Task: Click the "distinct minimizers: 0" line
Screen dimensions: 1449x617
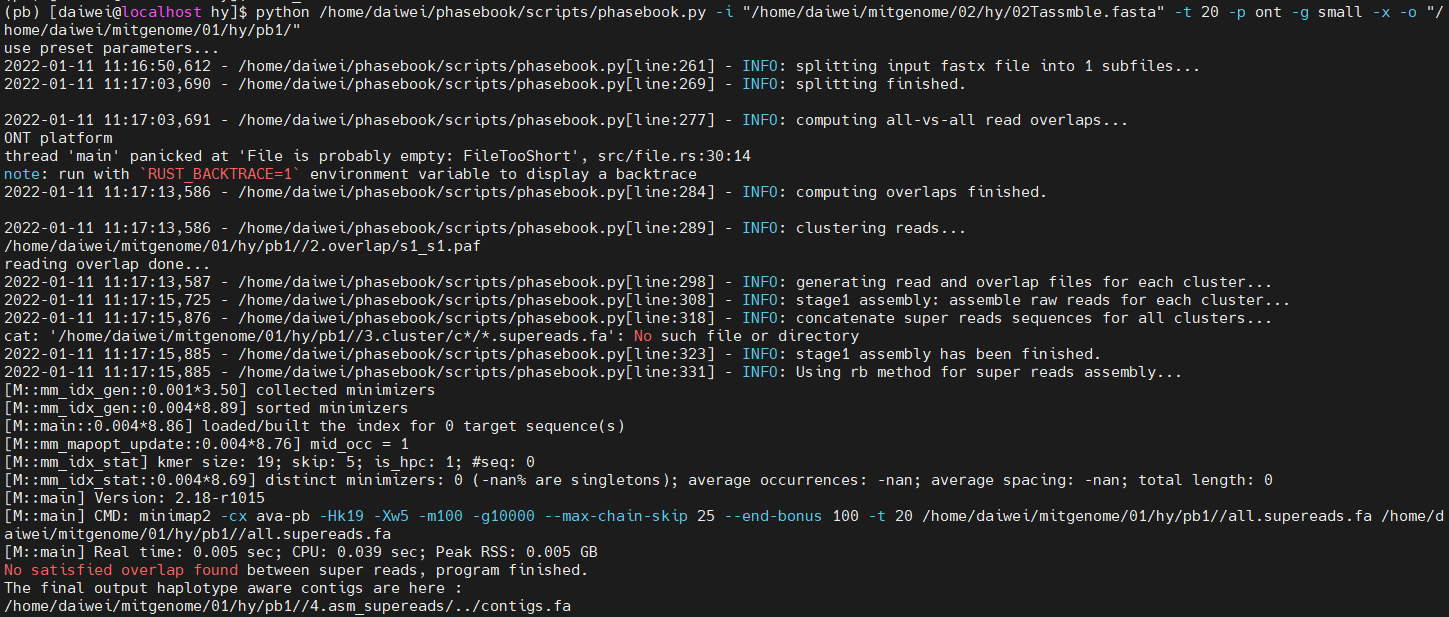Action: (x=638, y=480)
